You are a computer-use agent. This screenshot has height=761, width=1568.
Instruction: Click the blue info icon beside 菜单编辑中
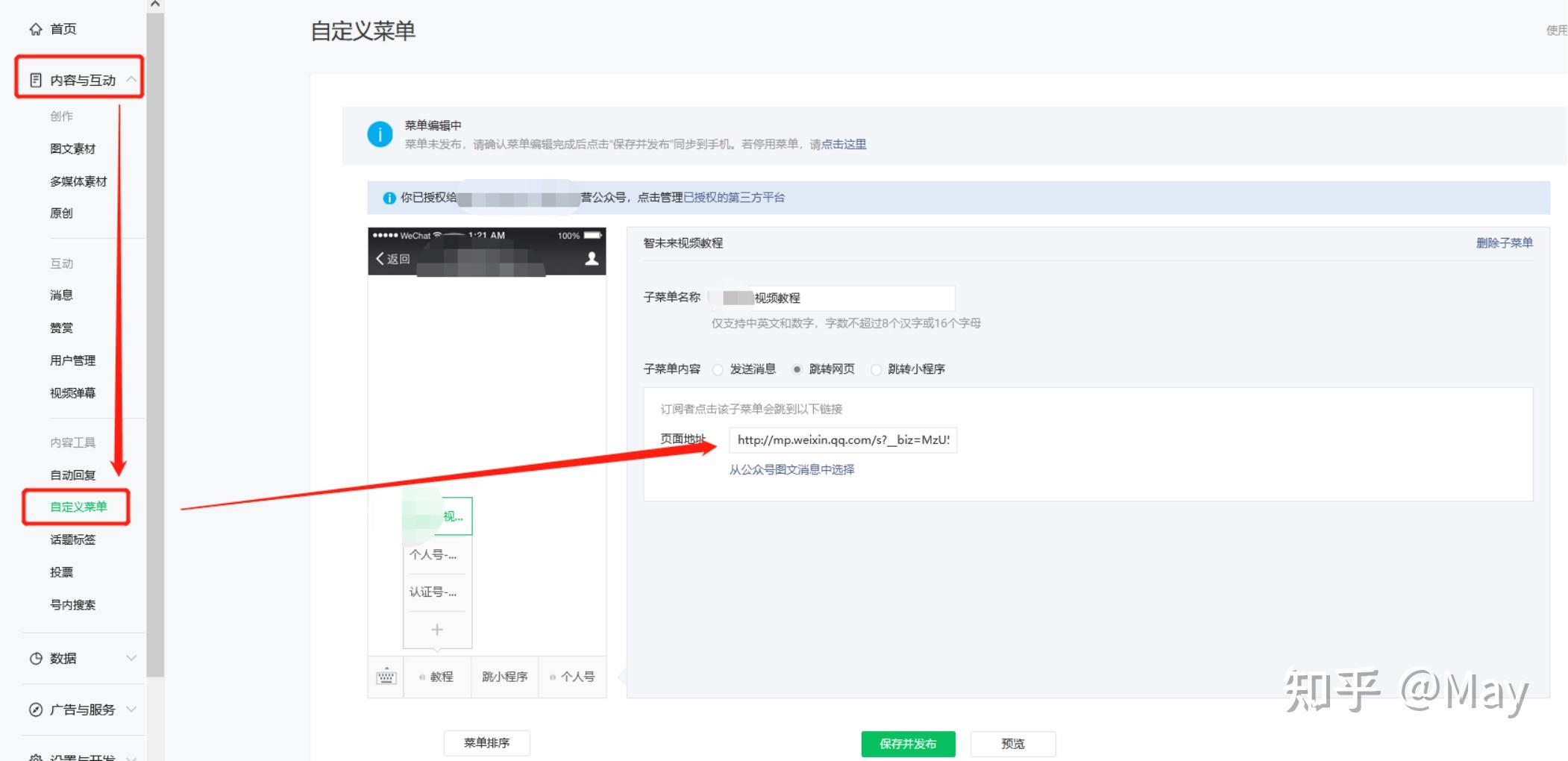coord(380,134)
